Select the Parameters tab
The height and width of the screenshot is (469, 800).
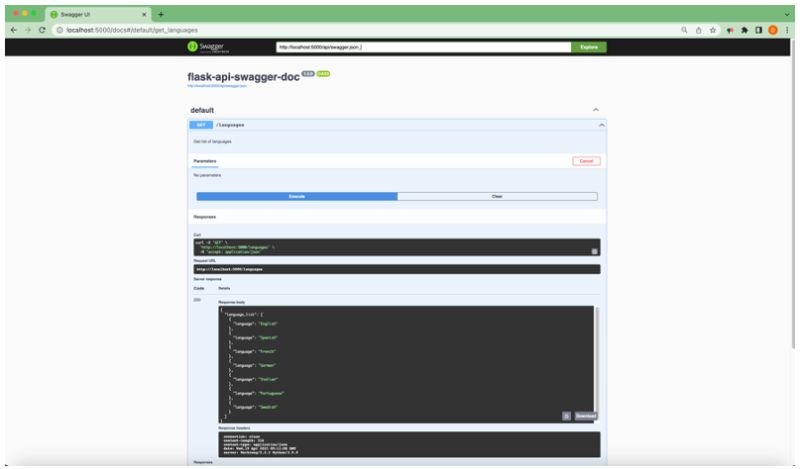click(205, 161)
